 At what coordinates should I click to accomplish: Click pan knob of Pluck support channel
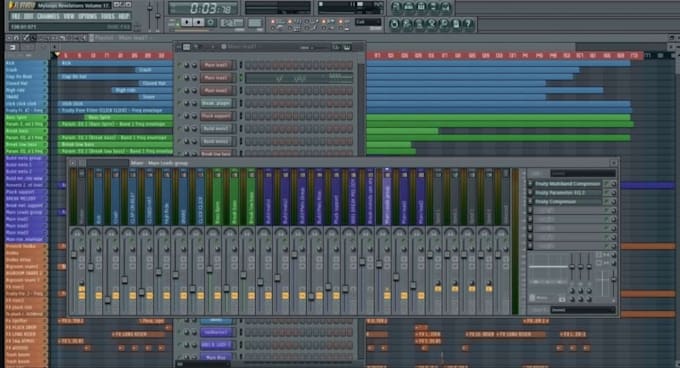pyautogui.click(x=186, y=116)
